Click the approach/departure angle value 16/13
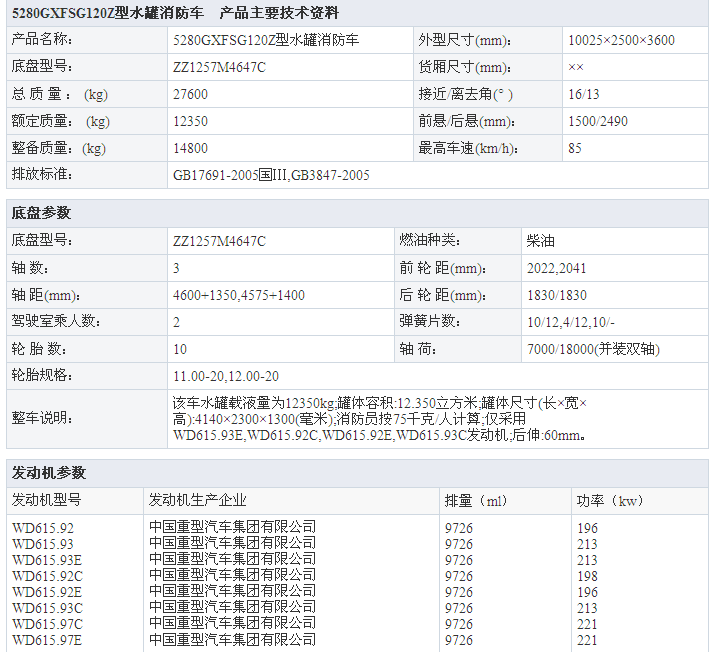 [584, 95]
